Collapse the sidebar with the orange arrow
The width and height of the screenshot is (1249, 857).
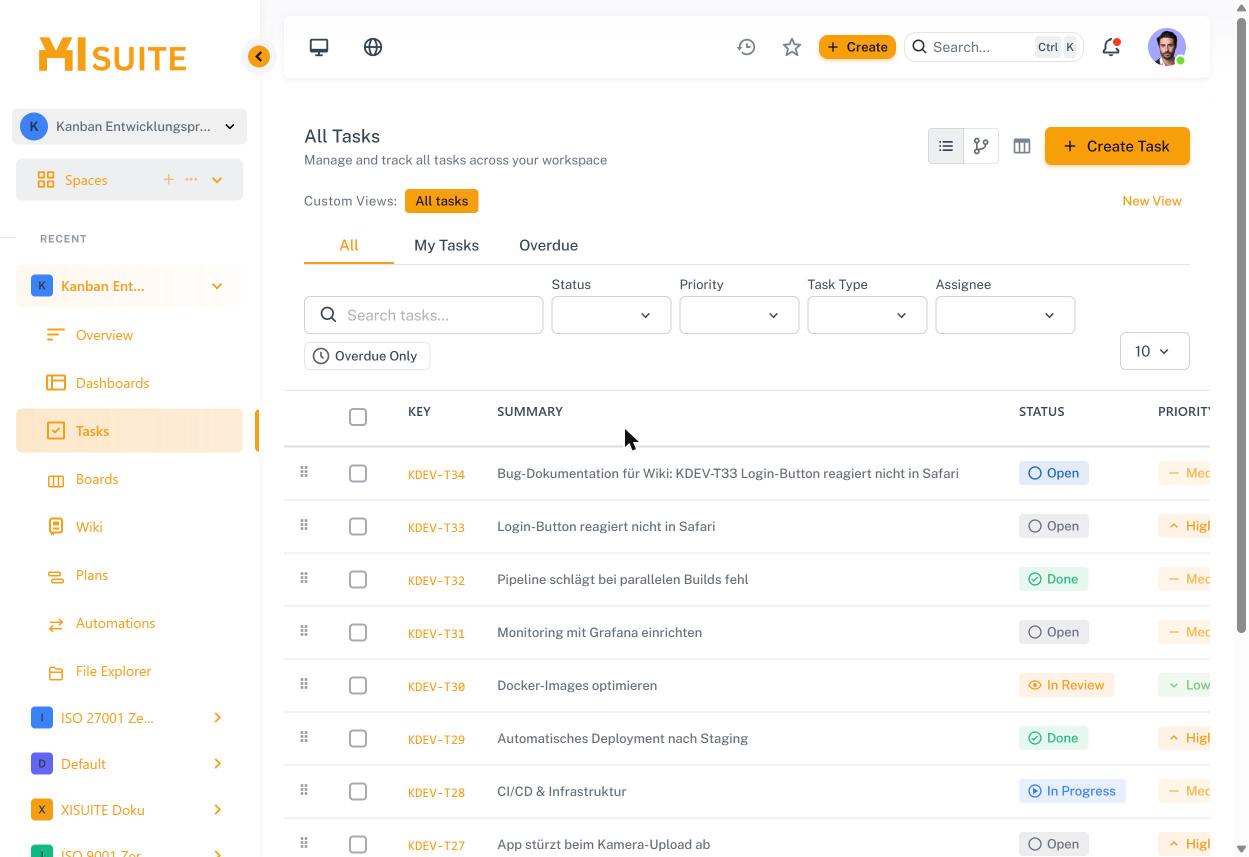259,57
